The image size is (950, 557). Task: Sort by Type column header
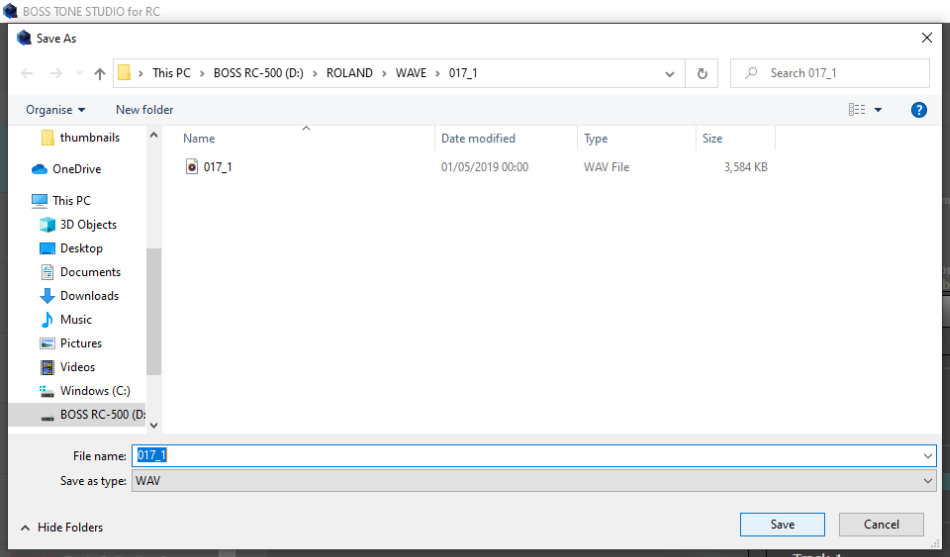(596, 138)
